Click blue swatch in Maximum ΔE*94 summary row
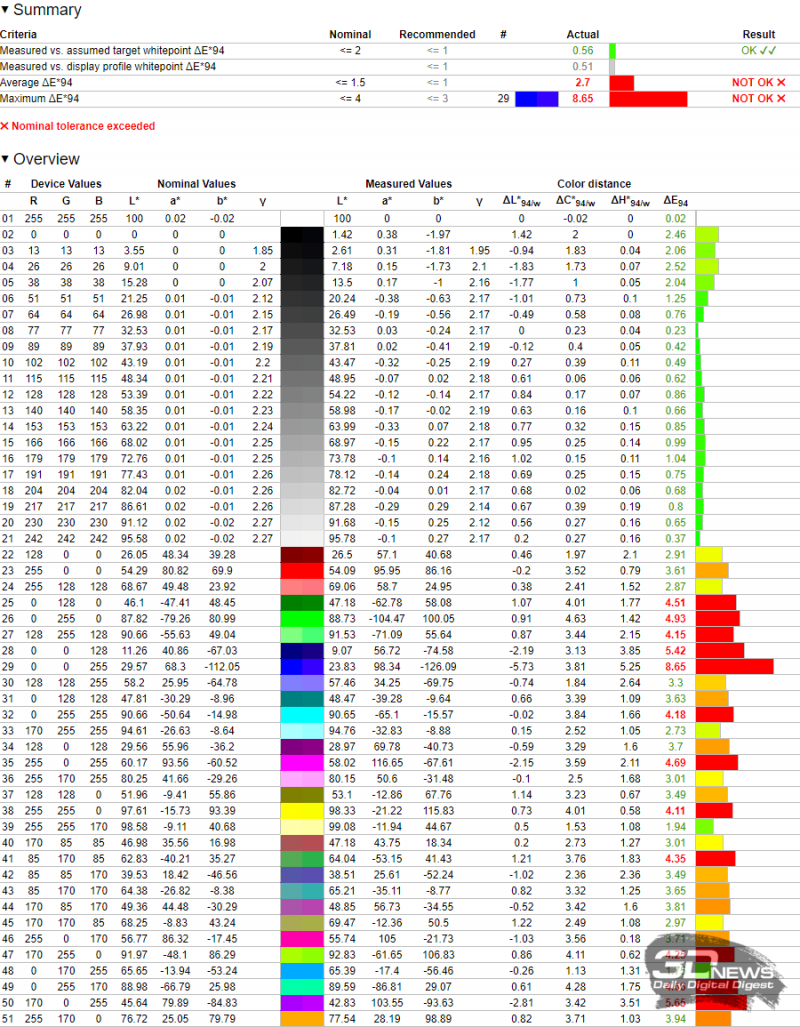This screenshot has height=1027, width=800. tap(536, 99)
